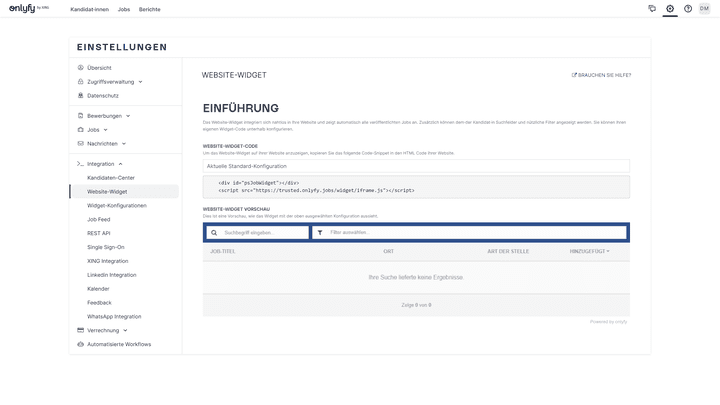Open the Aktuelle Standard-Konfiguration dropdown
720x405 pixels.
(416, 166)
